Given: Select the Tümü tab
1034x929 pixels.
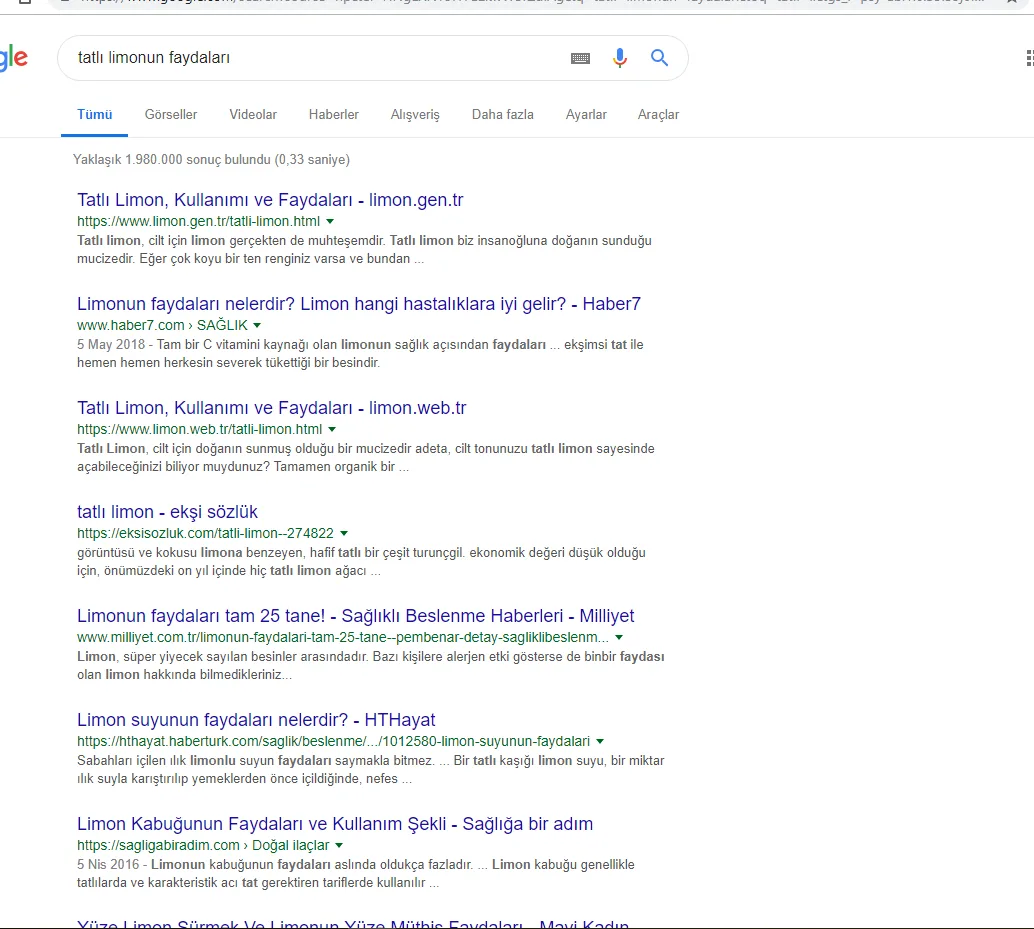Looking at the screenshot, I should coord(94,115).
